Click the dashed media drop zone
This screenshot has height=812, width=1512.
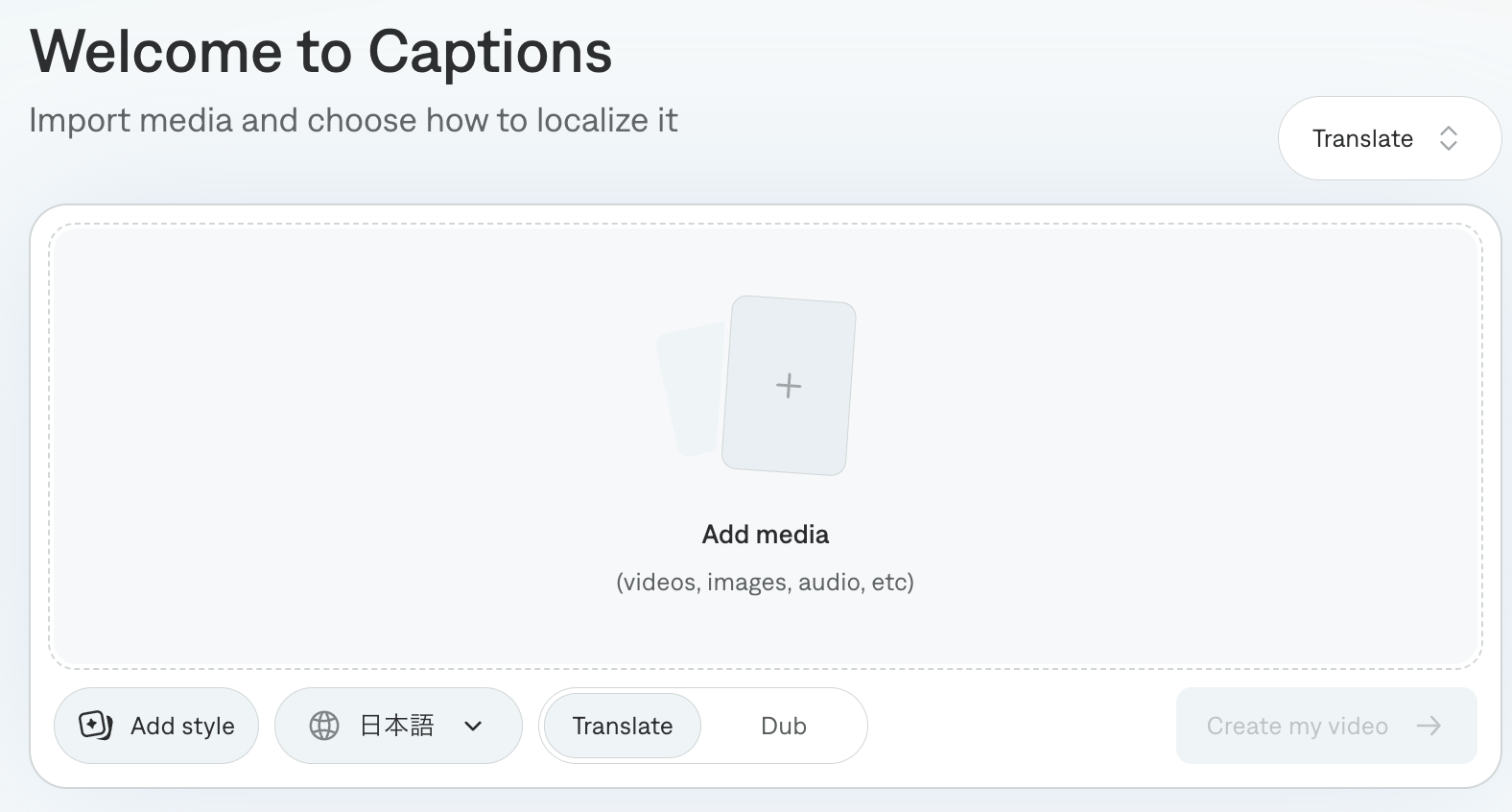click(766, 446)
